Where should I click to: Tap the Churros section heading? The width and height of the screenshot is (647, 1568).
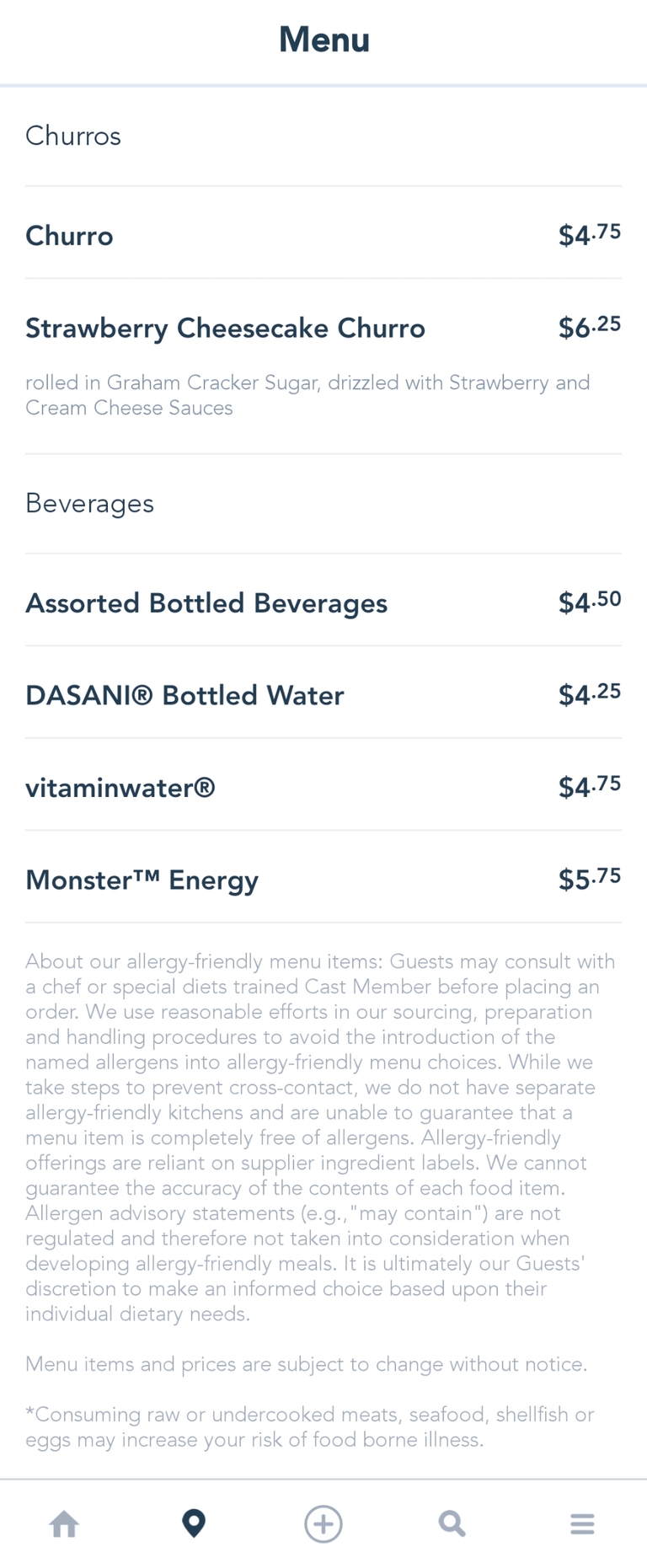[x=73, y=136]
